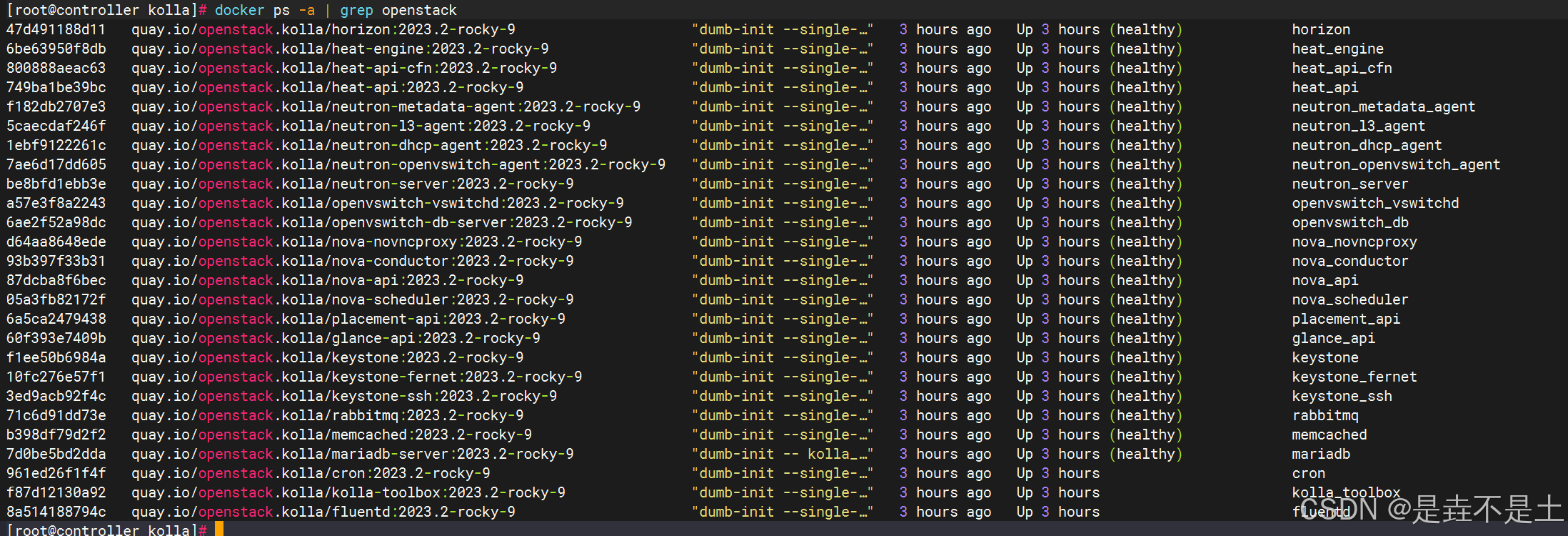The height and width of the screenshot is (536, 1568).
Task: Click the container ID 7ae6d17dd605
Action: pyautogui.click(x=56, y=164)
